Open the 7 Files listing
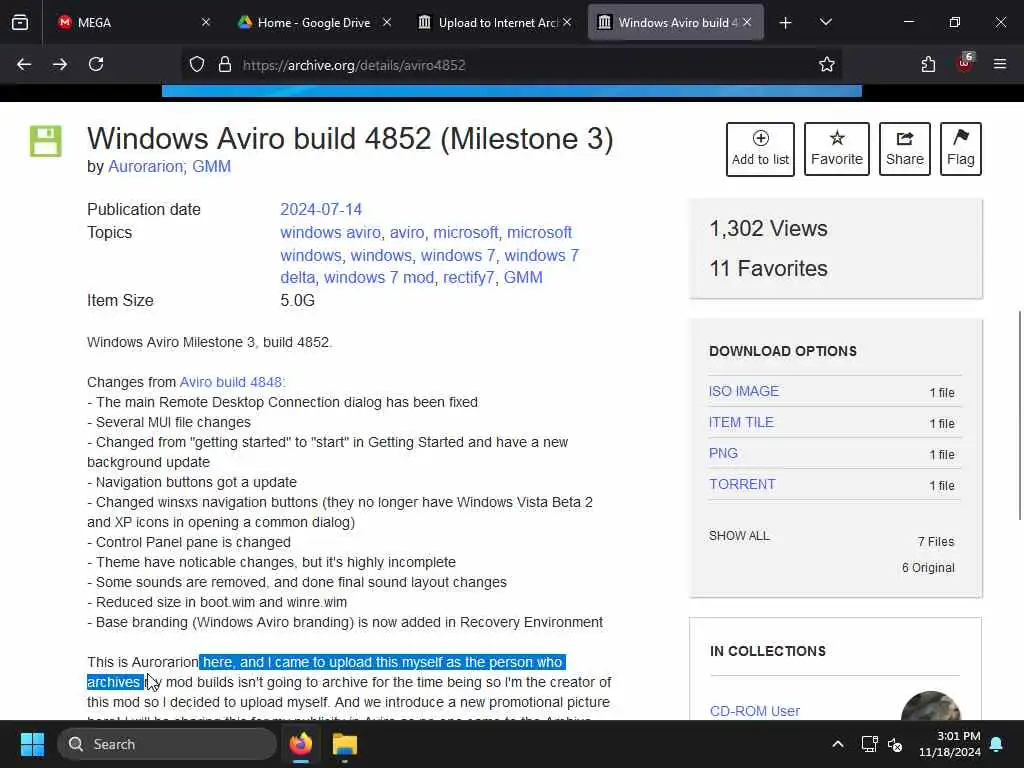The width and height of the screenshot is (1024, 768). 936,541
